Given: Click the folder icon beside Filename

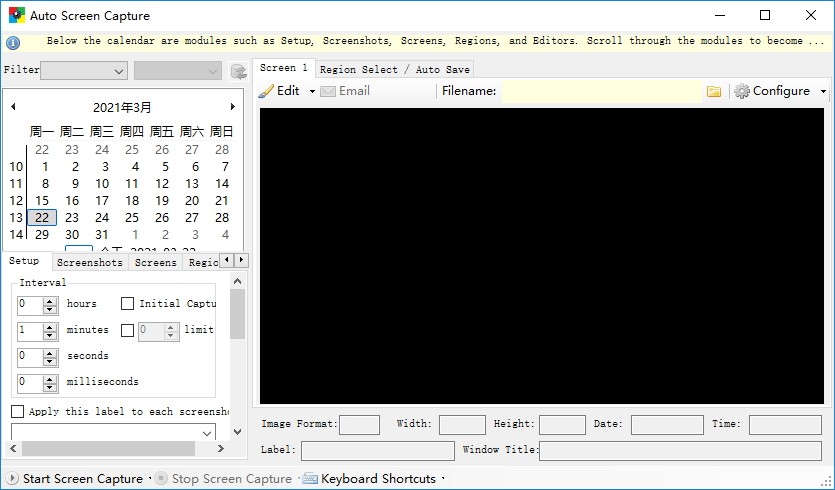Looking at the screenshot, I should pos(714,92).
